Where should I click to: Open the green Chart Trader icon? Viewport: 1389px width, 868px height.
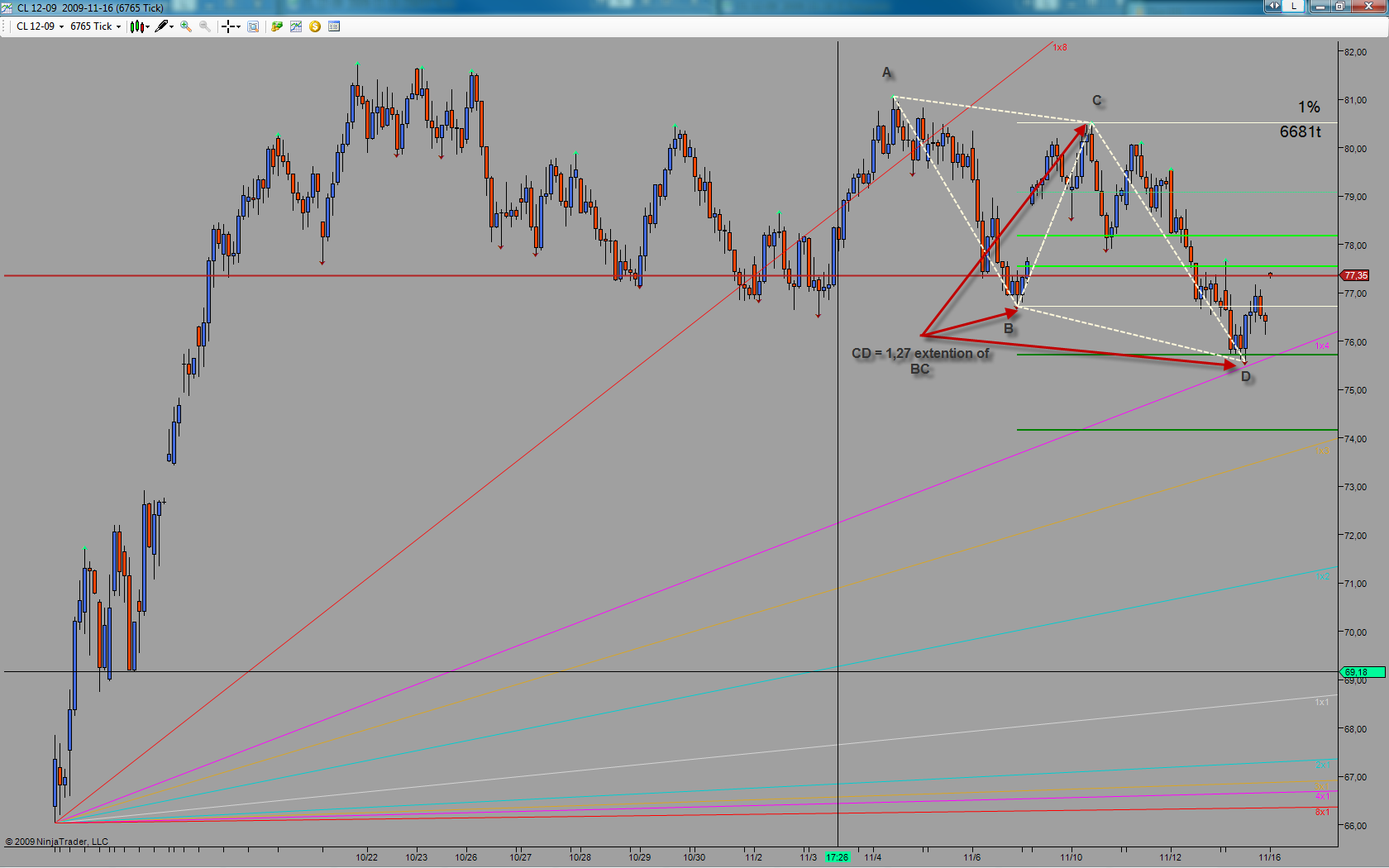pos(277,26)
